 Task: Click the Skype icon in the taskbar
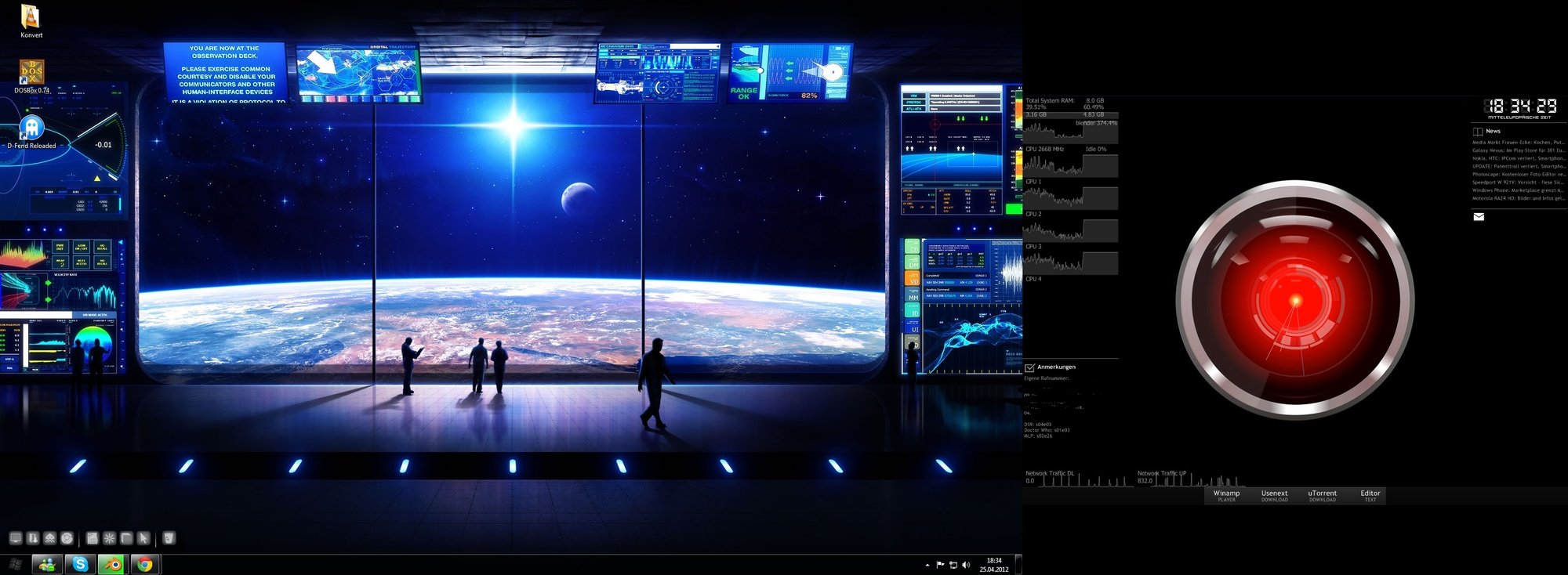tap(80, 564)
